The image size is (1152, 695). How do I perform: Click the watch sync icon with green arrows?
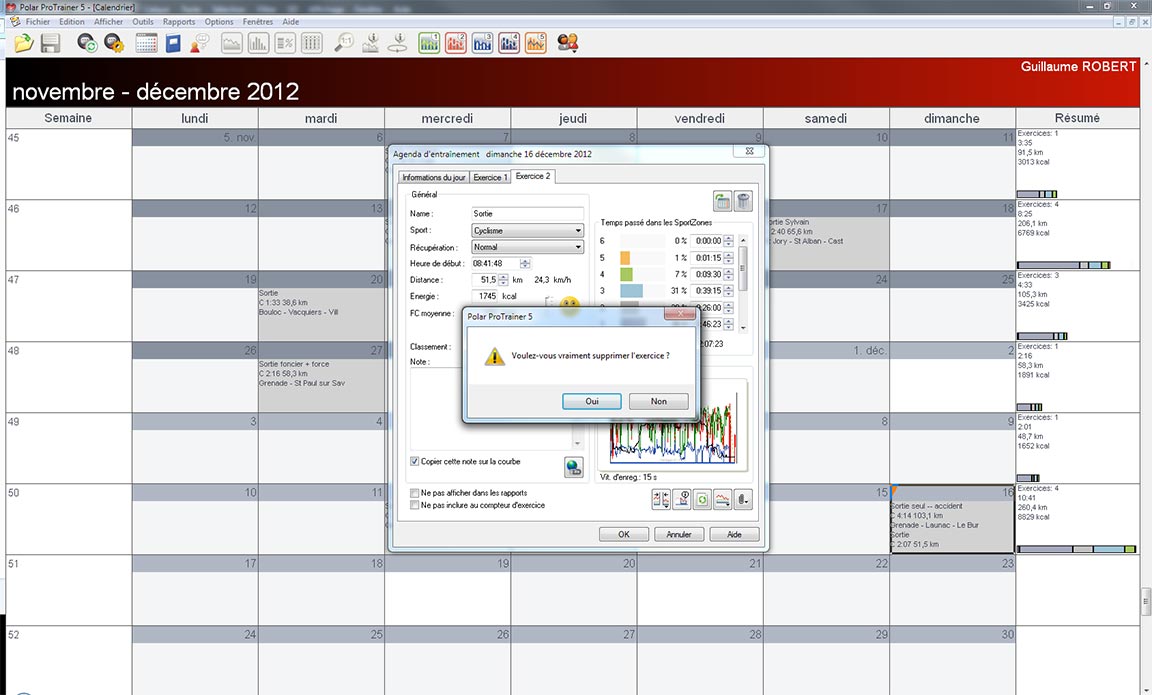click(87, 43)
